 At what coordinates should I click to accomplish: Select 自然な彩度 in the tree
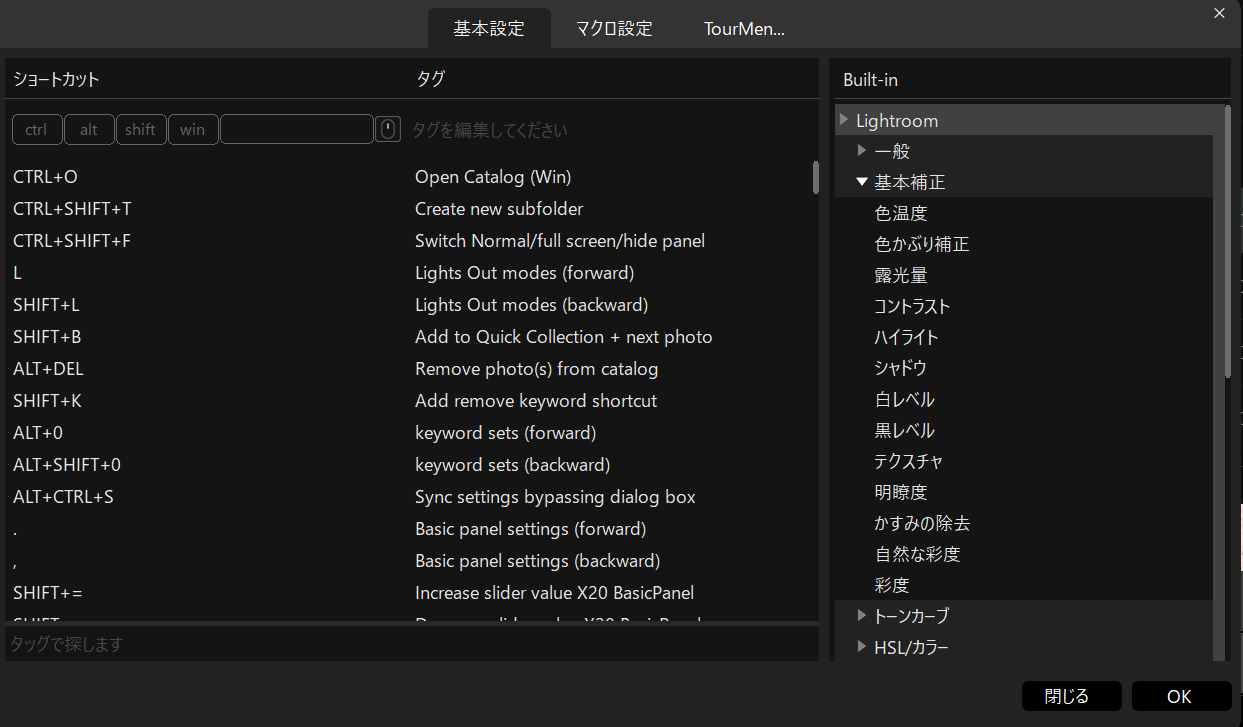917,554
